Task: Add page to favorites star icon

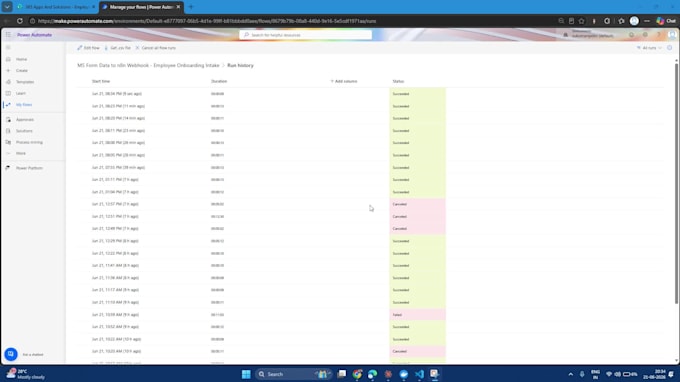Action: (x=582, y=21)
